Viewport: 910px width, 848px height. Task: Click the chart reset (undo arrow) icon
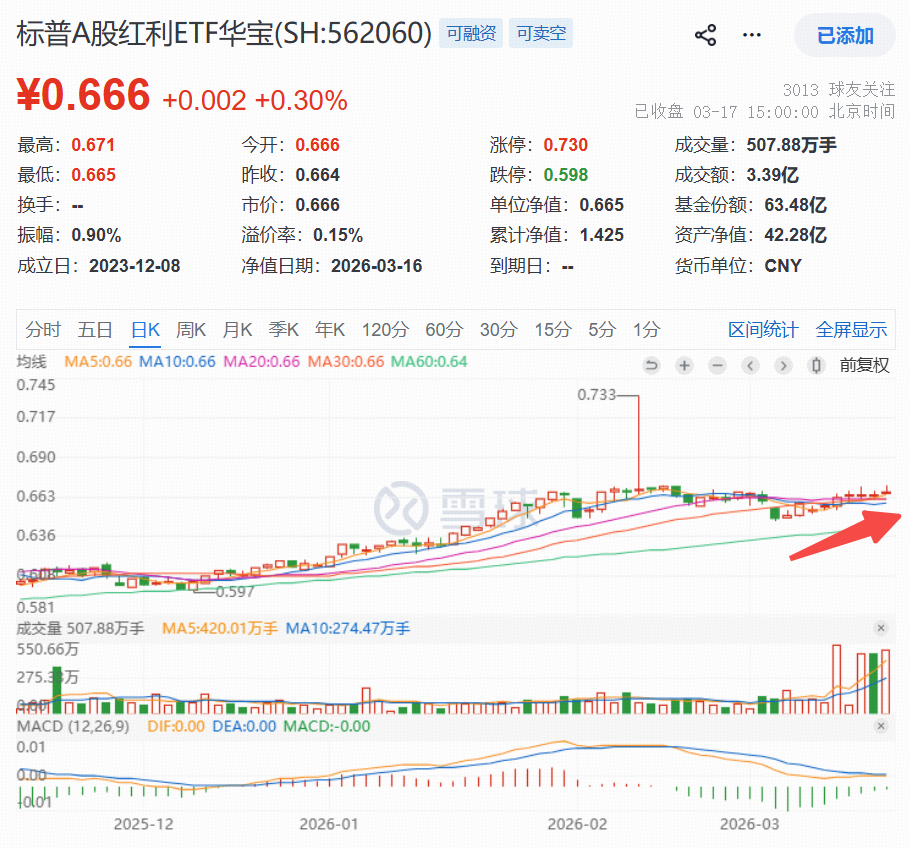click(x=652, y=365)
